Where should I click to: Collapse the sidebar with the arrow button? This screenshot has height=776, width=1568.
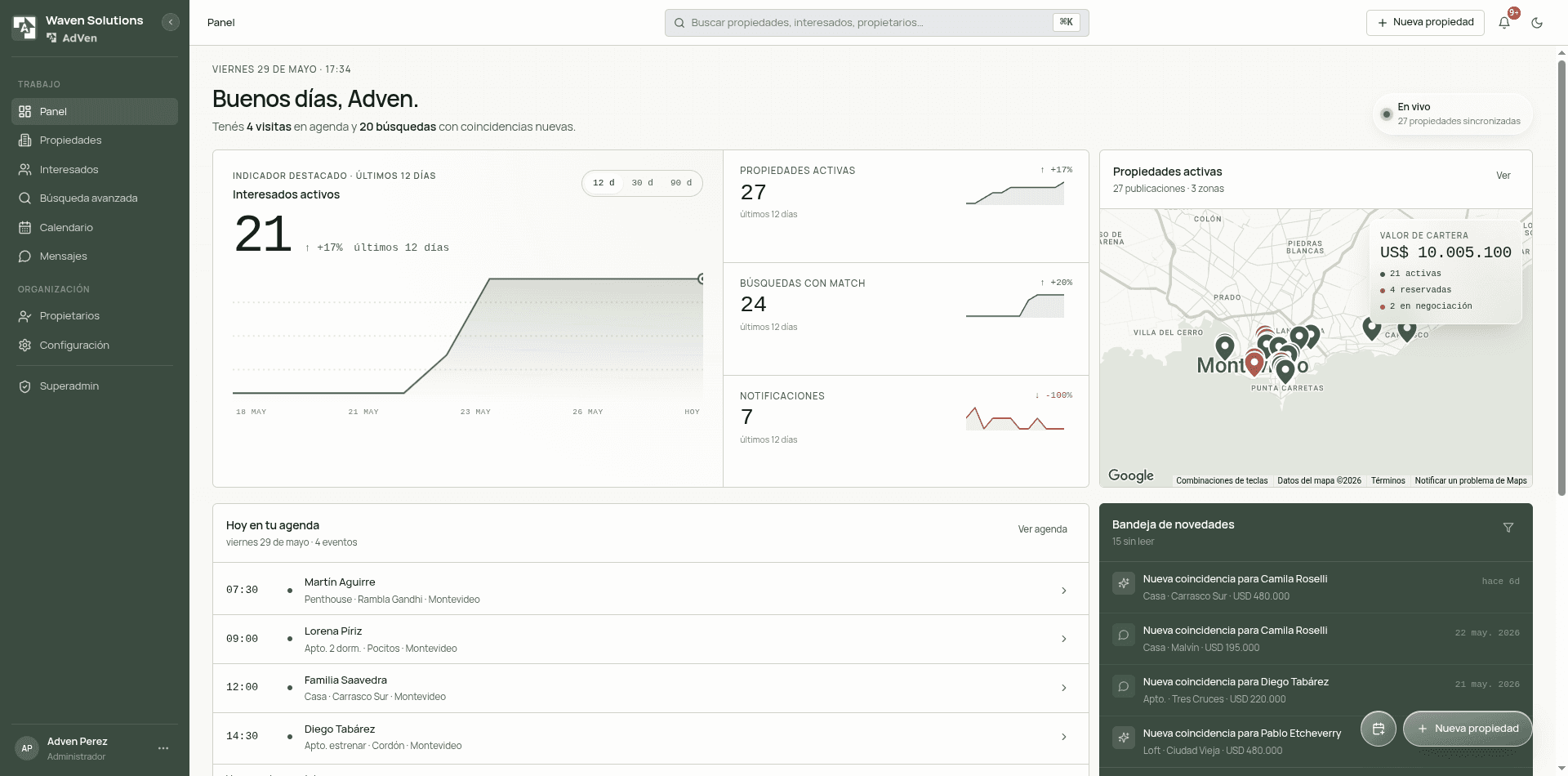170,22
